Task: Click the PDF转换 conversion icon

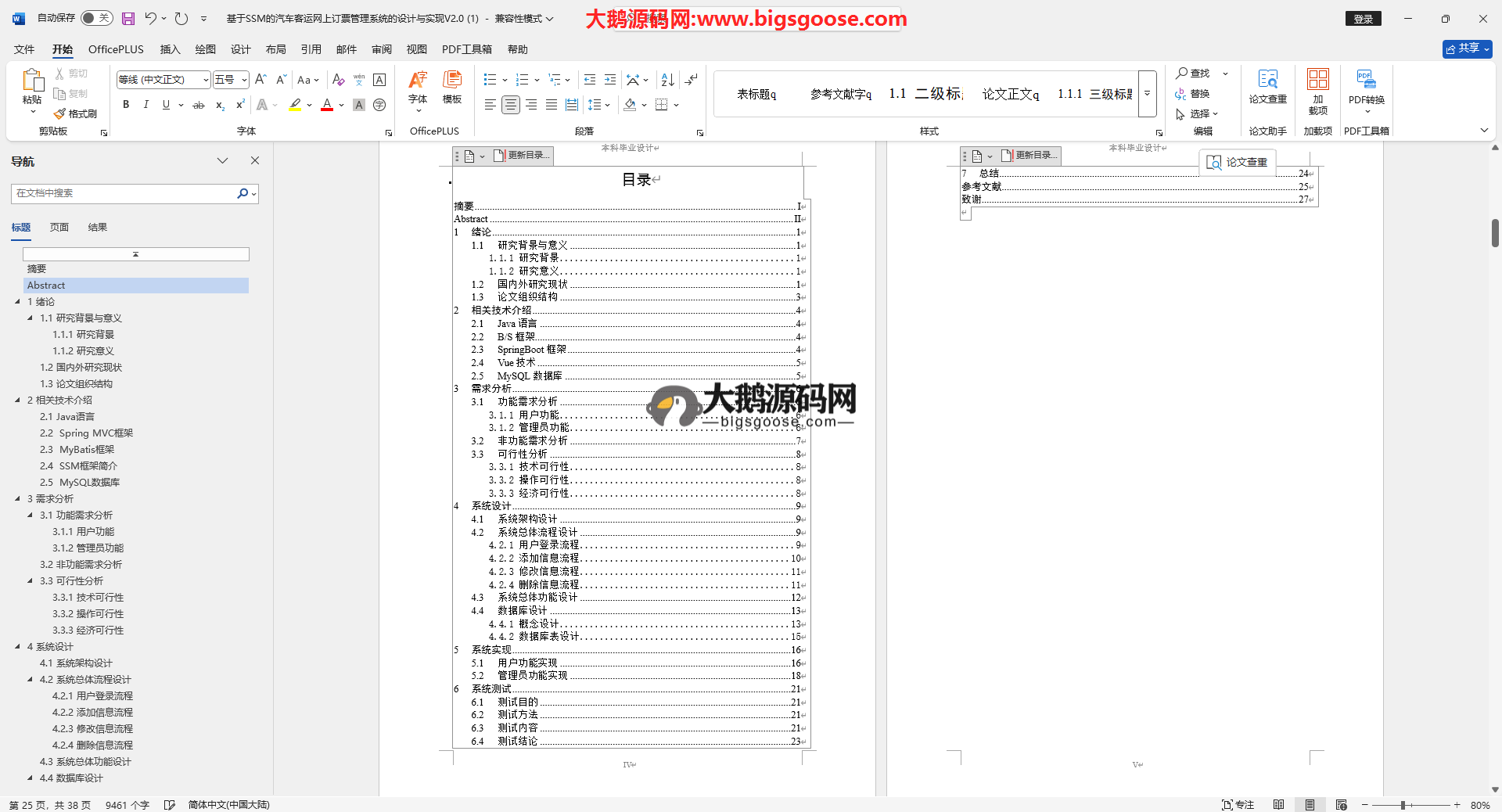Action: point(1366,86)
